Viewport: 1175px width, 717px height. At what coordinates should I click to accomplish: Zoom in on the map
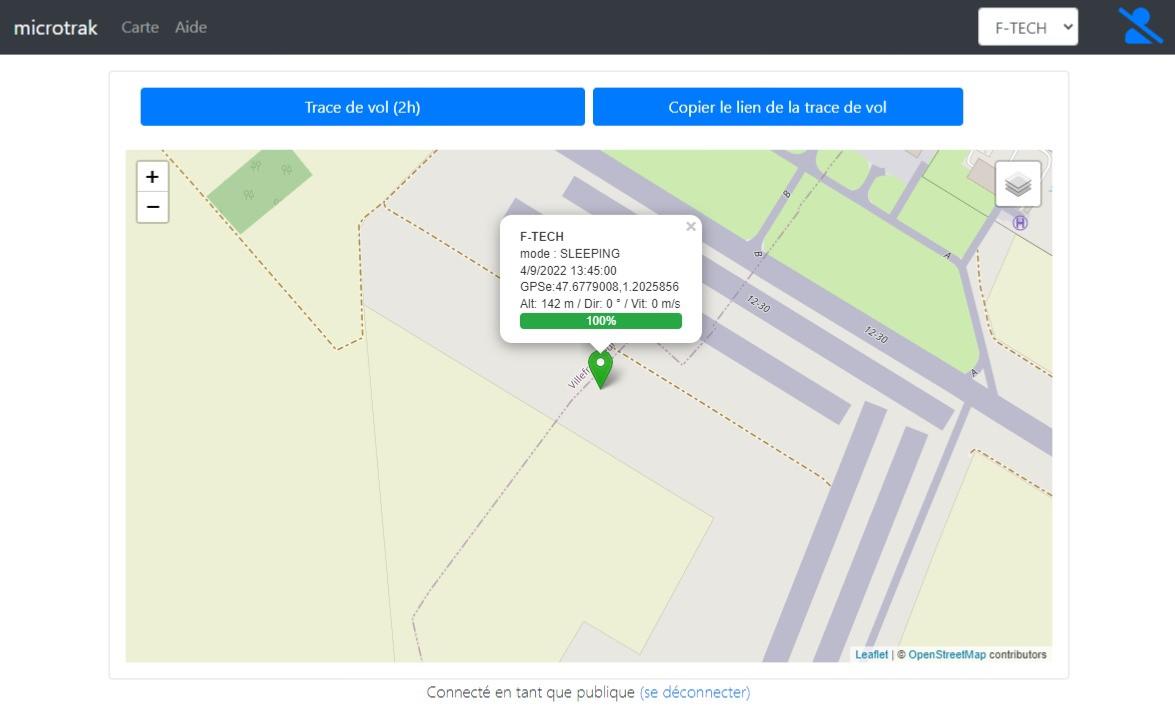[x=152, y=177]
